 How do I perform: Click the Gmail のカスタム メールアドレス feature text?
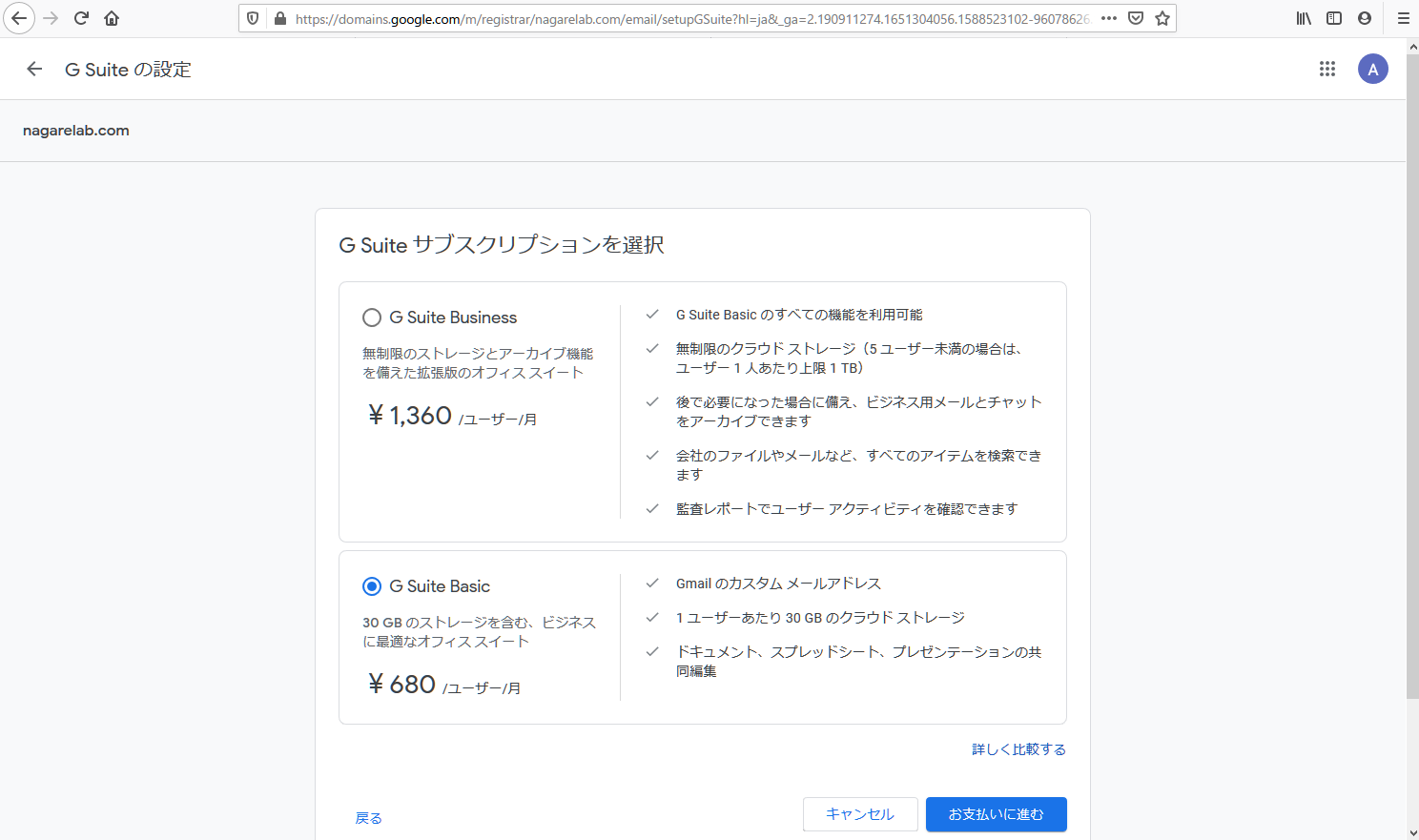(x=778, y=584)
